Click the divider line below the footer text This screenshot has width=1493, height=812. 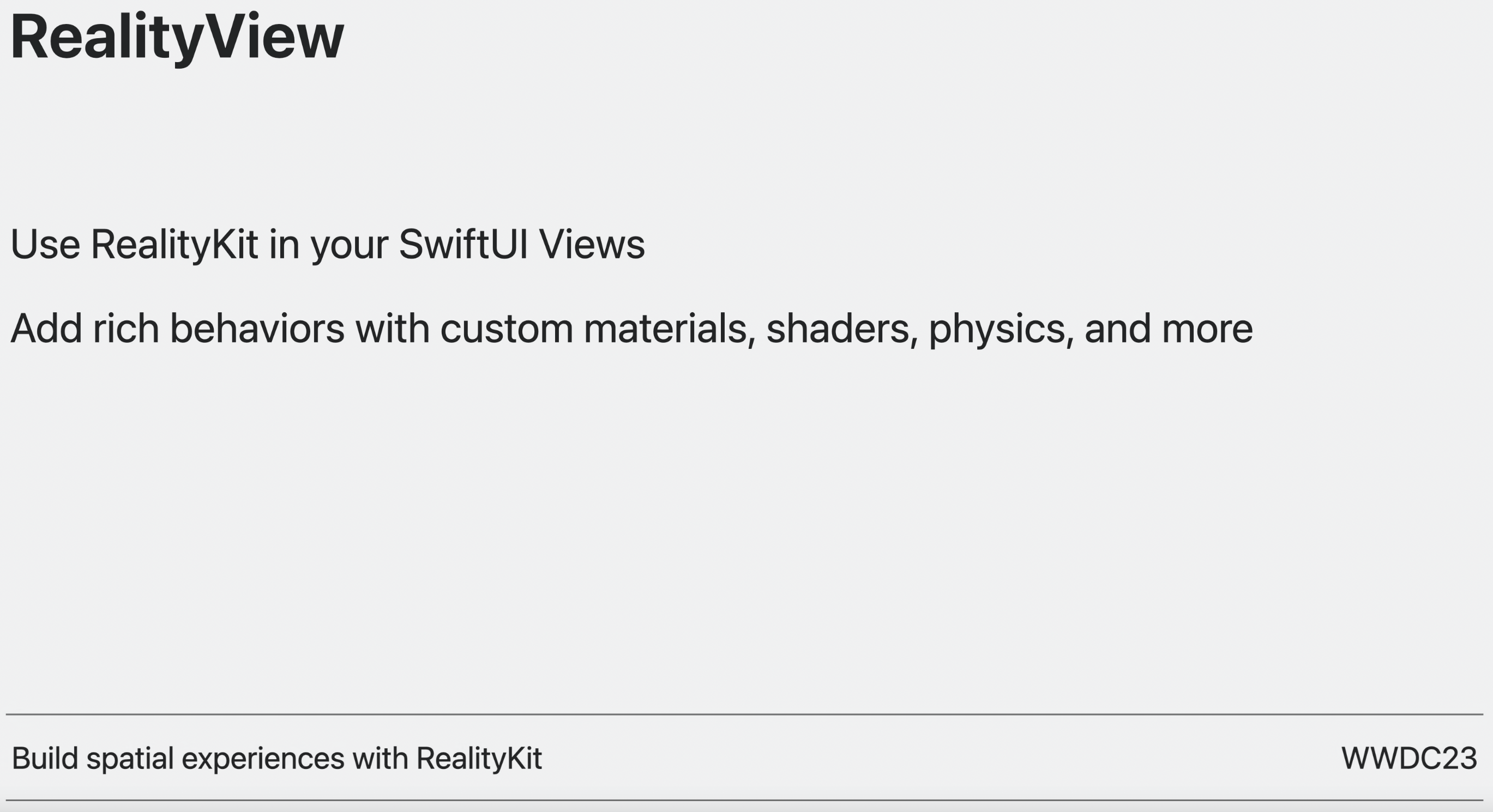coord(745,800)
